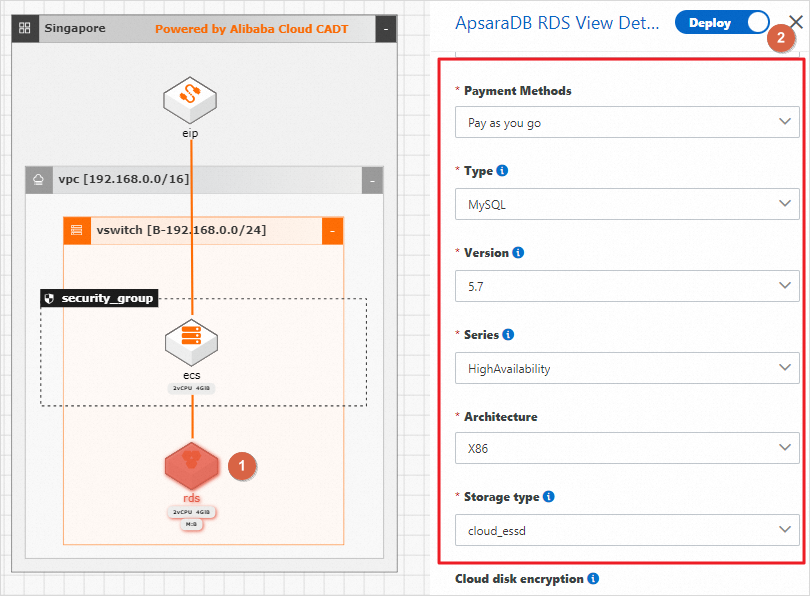Screen dimensions: 810x596
Task: Open the Storage type dropdown showing cloud_essd
Action: [627, 530]
